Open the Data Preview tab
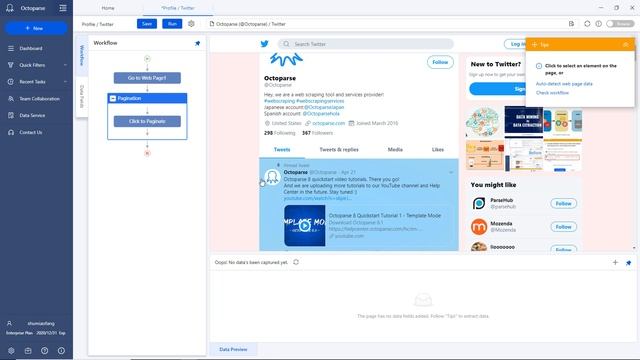This screenshot has width=640, height=360. click(233, 349)
